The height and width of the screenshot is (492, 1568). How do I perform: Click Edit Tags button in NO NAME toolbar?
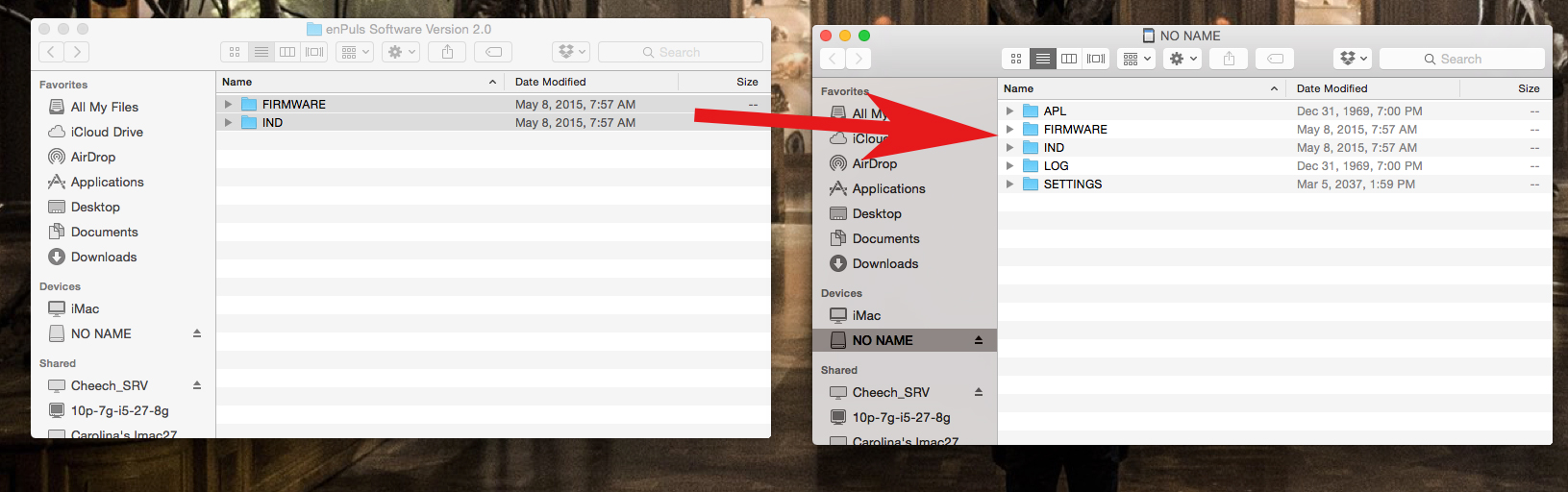pyautogui.click(x=1275, y=59)
